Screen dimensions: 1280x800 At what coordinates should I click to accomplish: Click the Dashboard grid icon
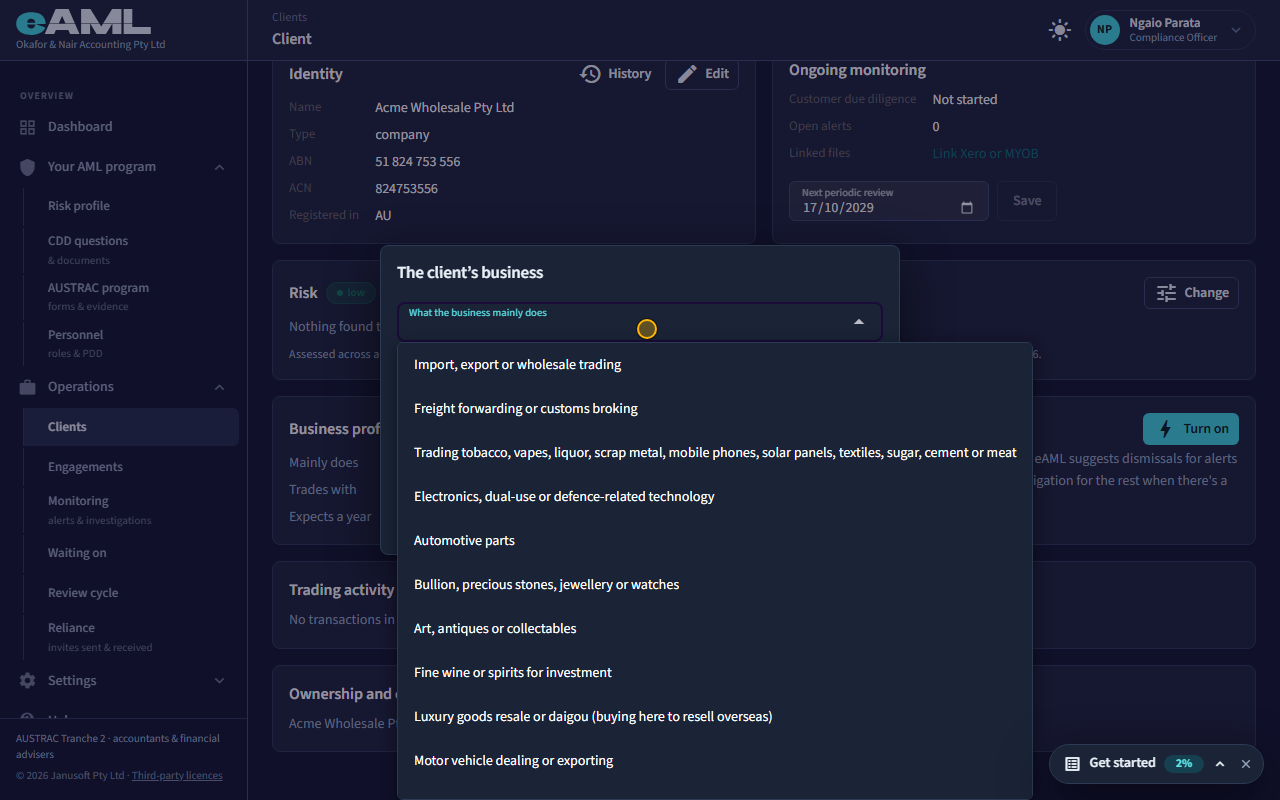[x=28, y=127]
